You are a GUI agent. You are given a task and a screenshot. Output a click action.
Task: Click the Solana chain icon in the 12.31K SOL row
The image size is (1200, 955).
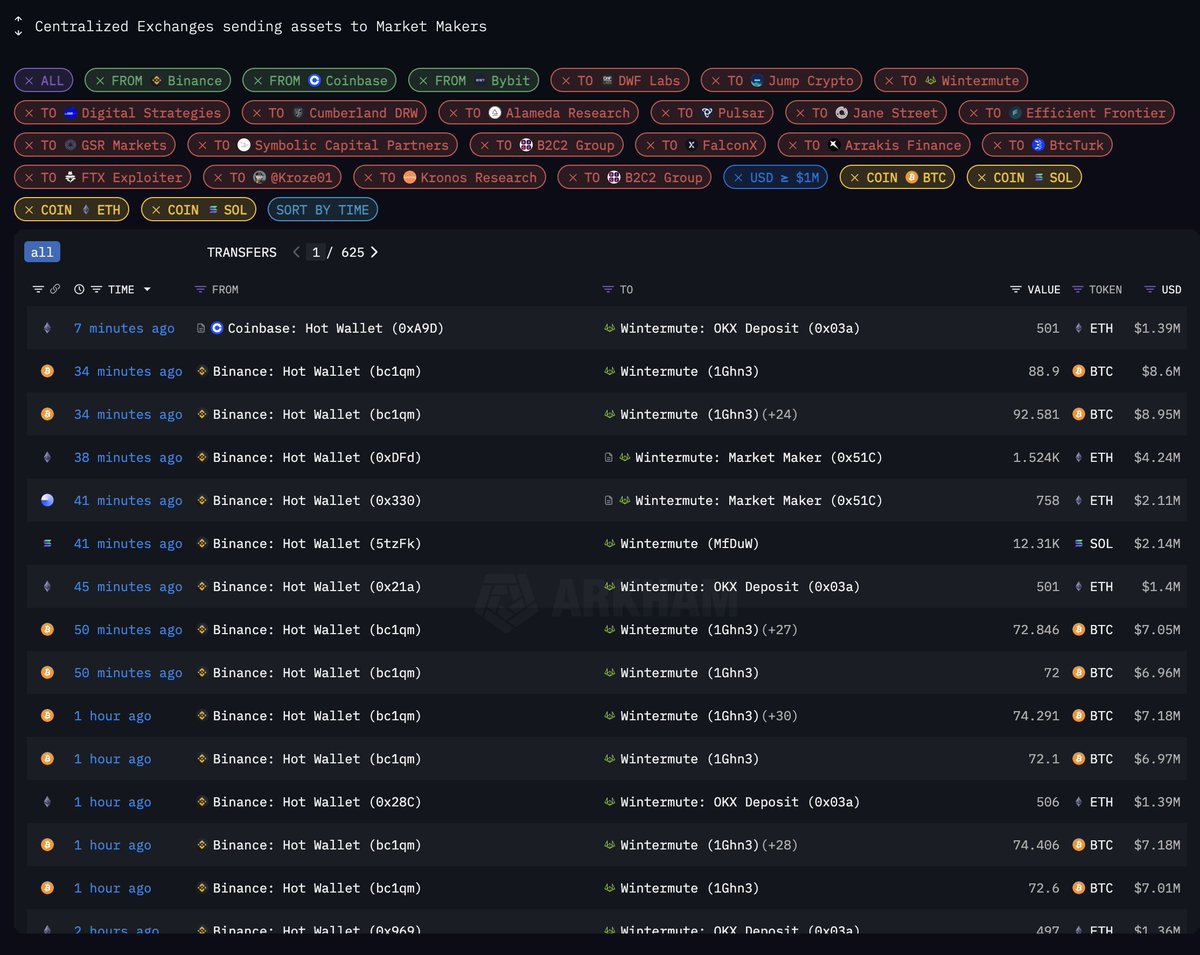click(x=47, y=543)
